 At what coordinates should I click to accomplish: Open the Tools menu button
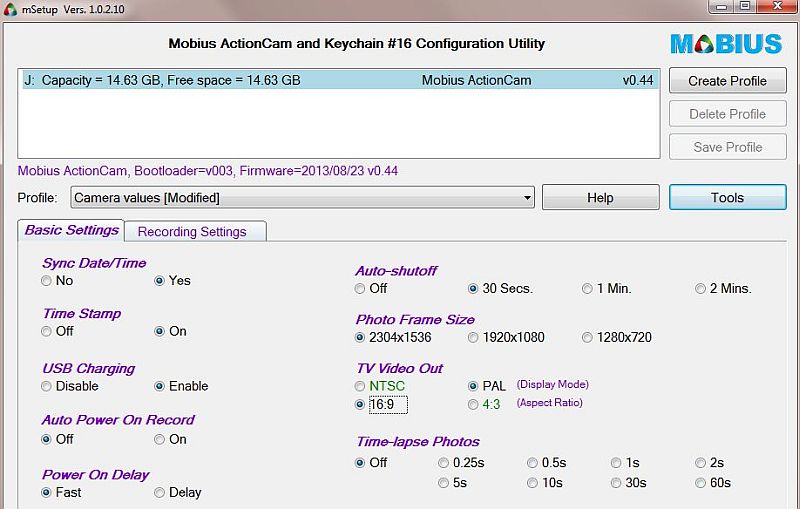728,197
